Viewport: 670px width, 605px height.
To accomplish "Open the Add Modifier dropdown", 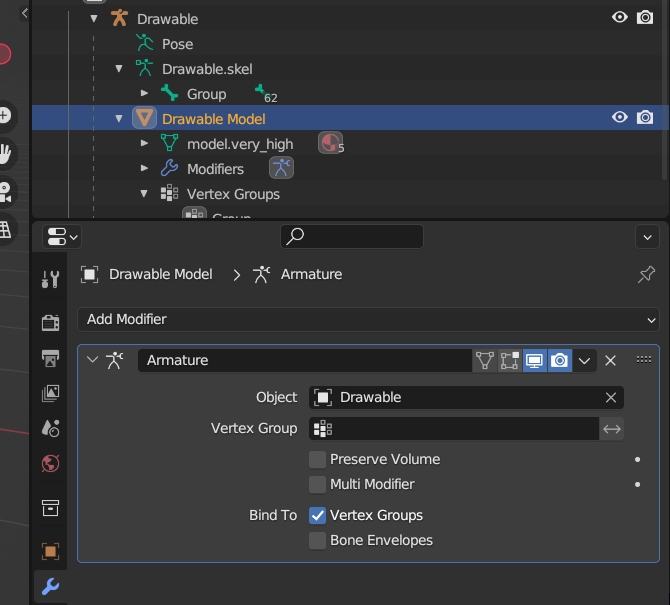I will [368, 319].
